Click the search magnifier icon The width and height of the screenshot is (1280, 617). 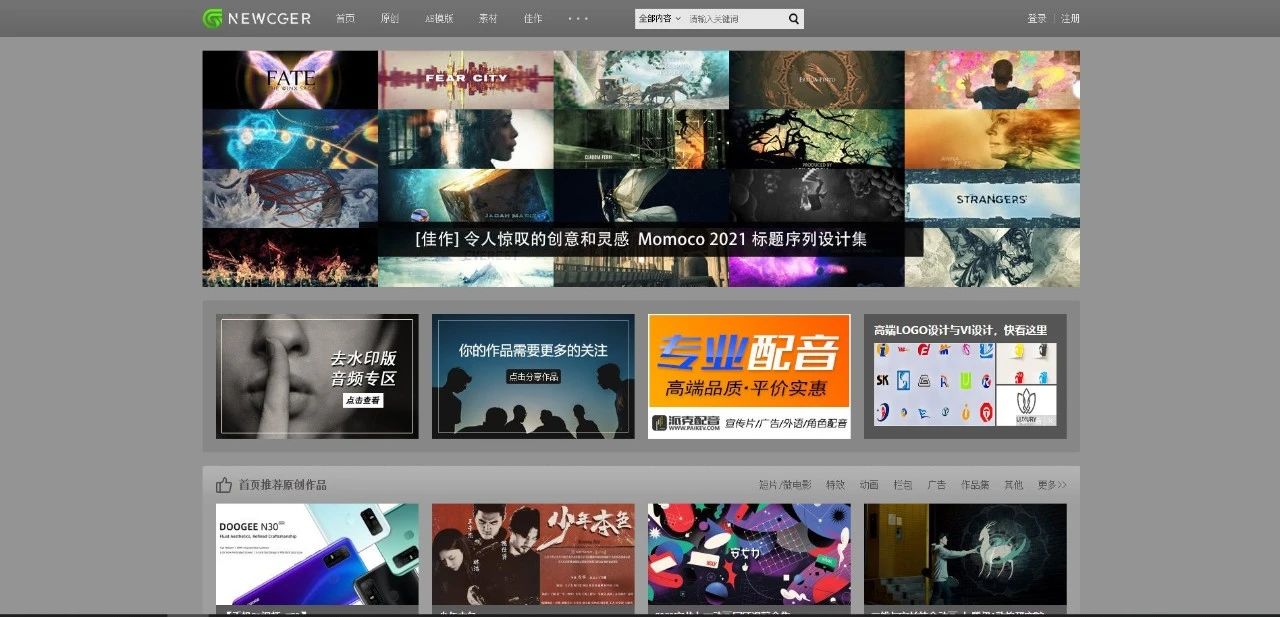tap(794, 19)
